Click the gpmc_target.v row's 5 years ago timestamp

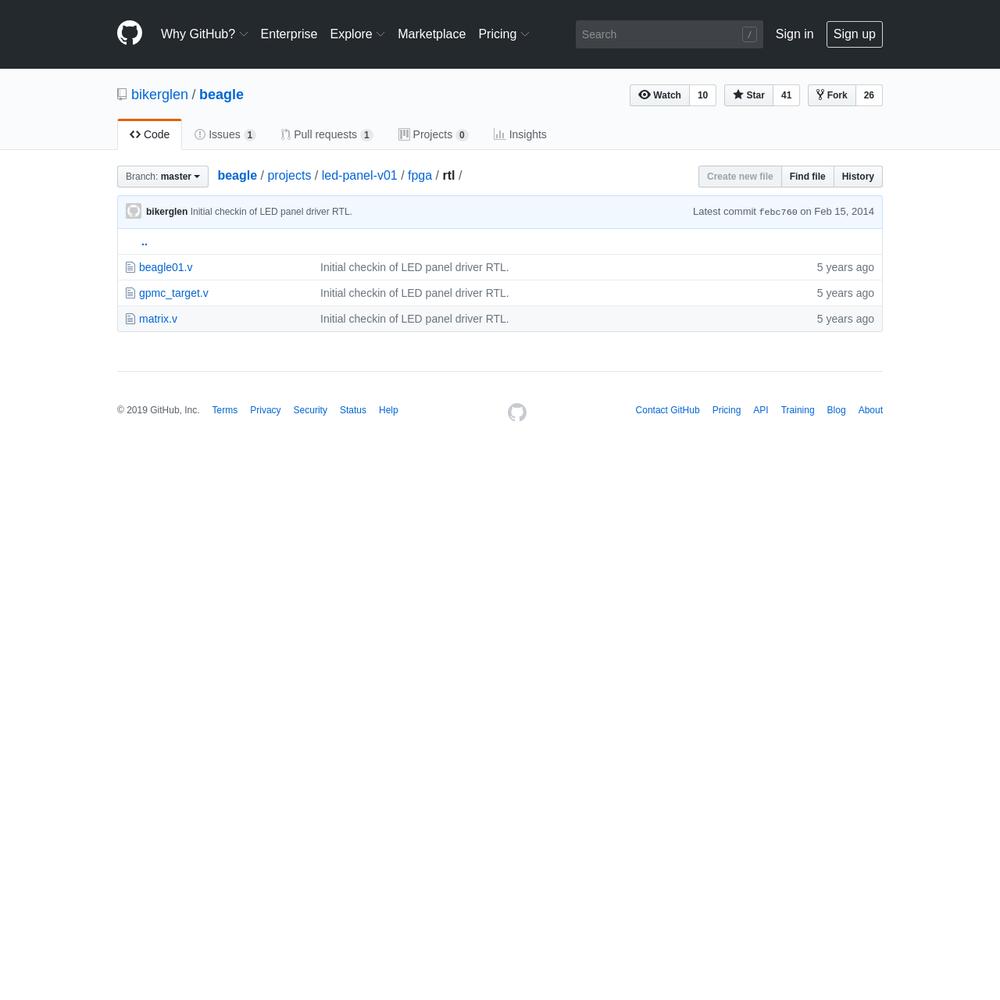(846, 293)
